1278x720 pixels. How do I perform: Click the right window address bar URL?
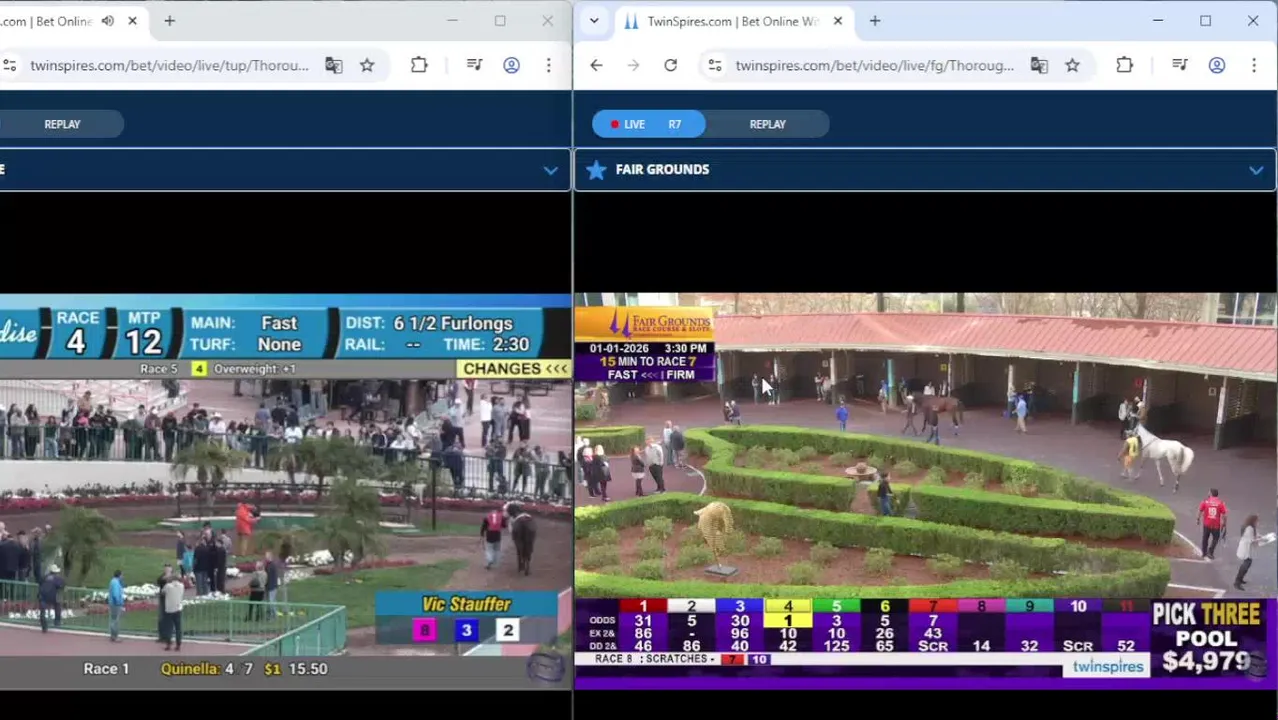(874, 65)
